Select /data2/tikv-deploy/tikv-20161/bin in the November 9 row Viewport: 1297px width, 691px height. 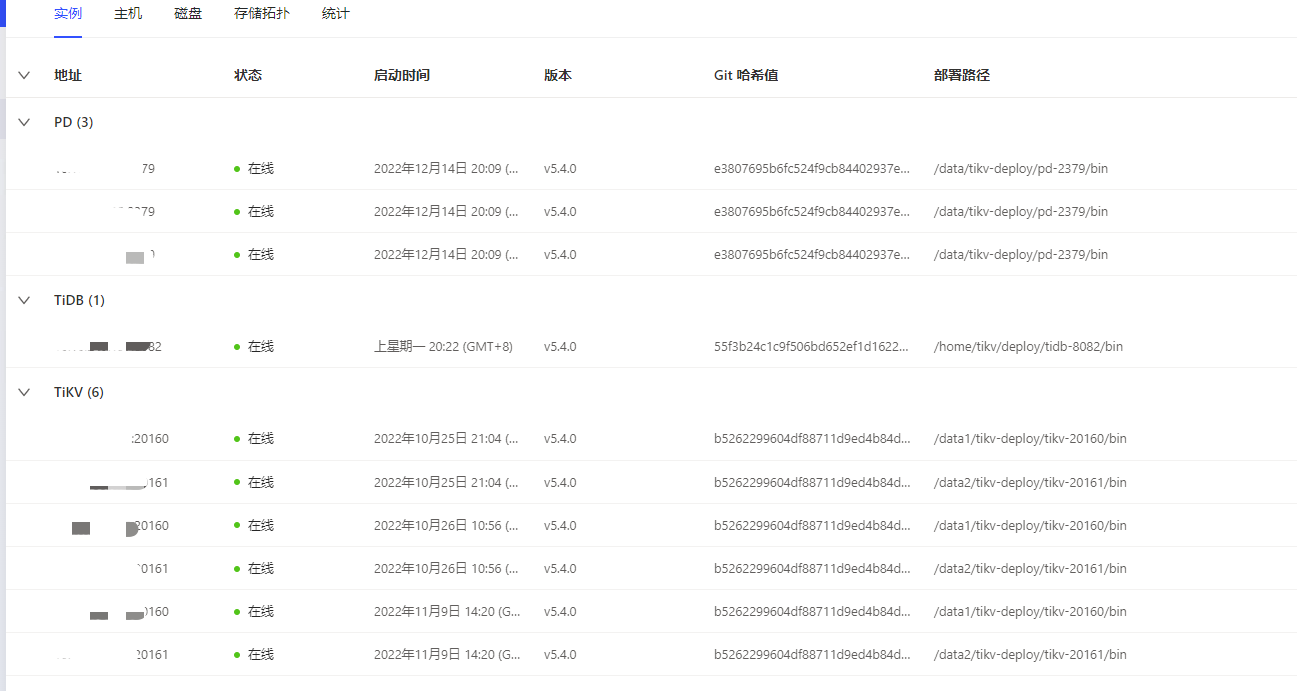(1030, 654)
